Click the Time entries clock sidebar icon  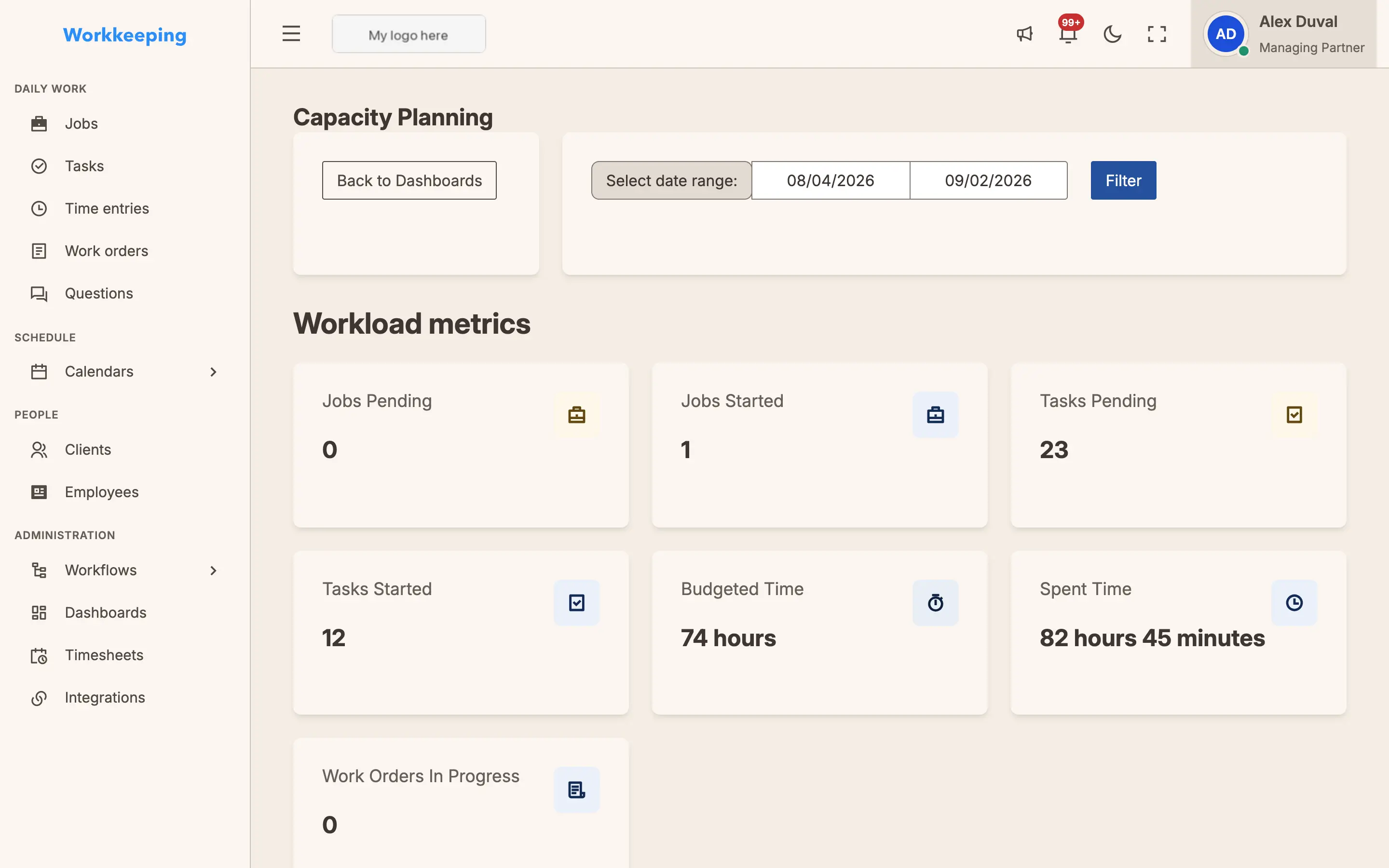click(39, 208)
